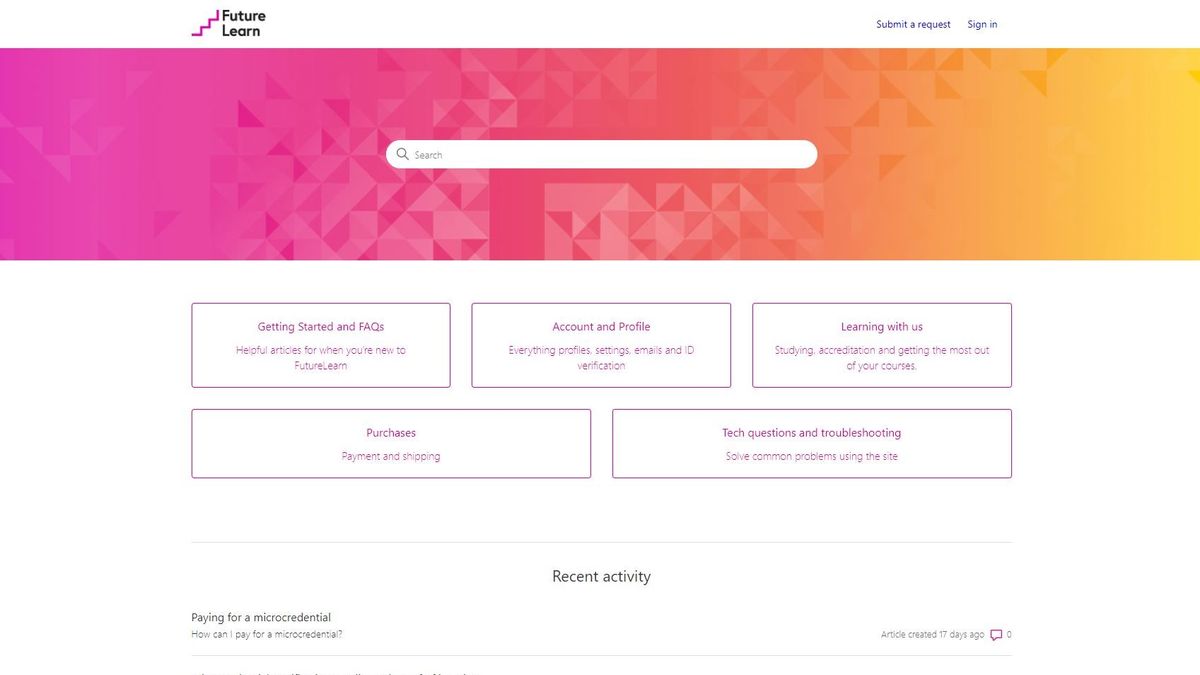Click the question How can I pay for a microcredential
The image size is (1200, 675).
coord(267,634)
